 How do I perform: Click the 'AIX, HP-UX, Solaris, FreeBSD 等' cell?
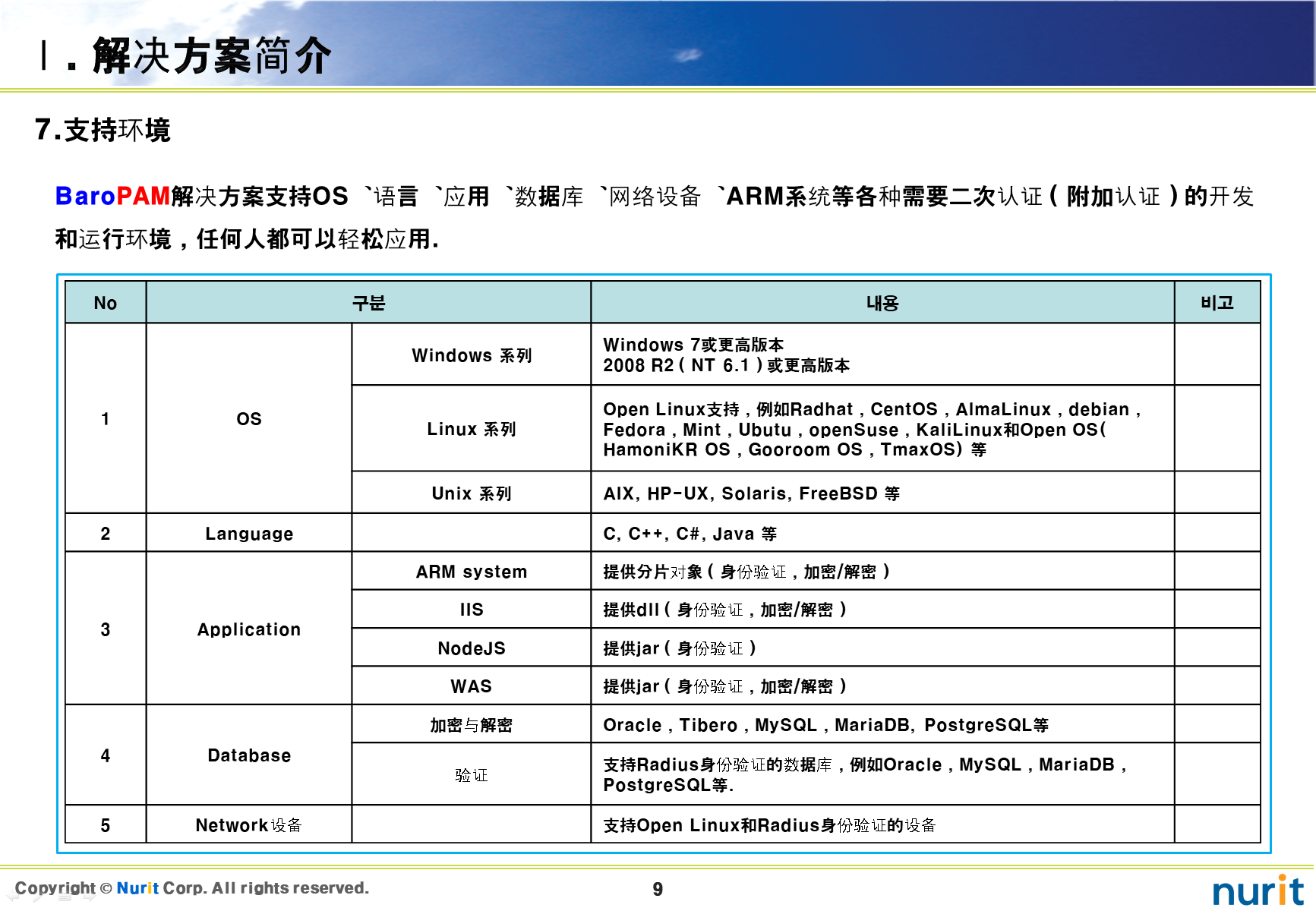pyautogui.click(x=882, y=493)
